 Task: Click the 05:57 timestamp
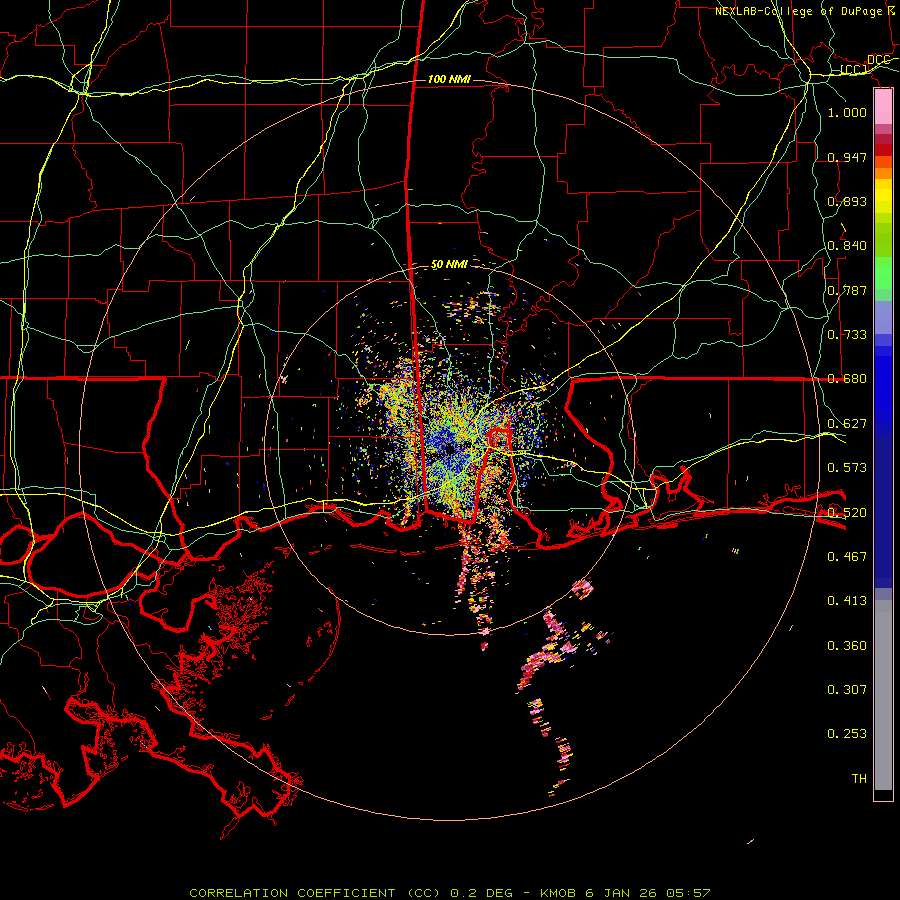pos(688,893)
